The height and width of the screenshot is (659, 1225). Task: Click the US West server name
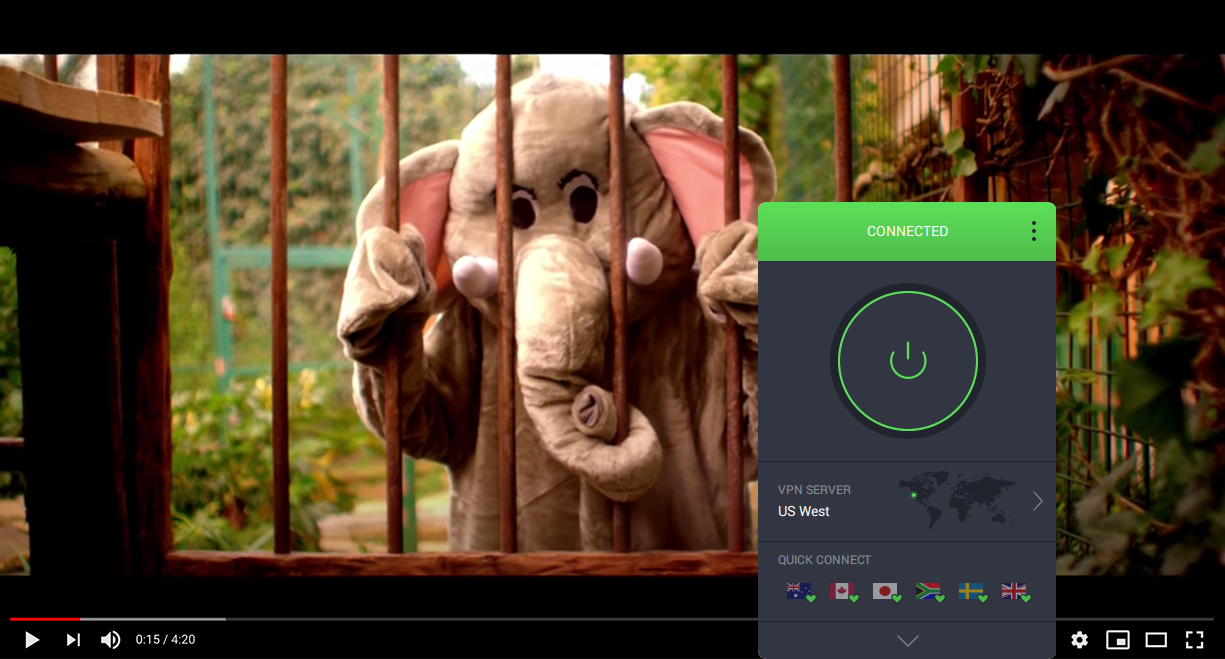(804, 511)
